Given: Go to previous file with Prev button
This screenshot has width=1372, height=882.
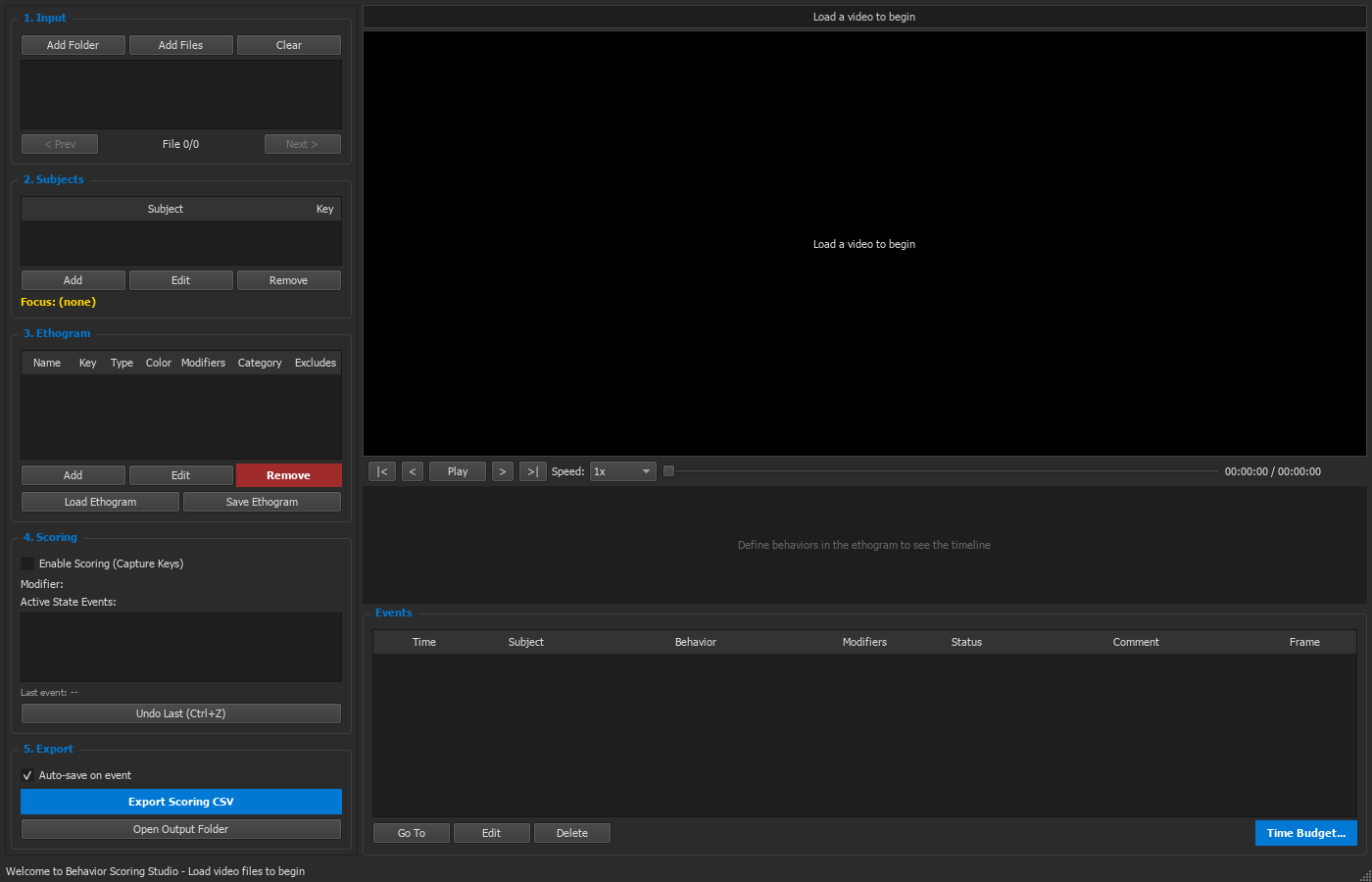Looking at the screenshot, I should 60,144.
